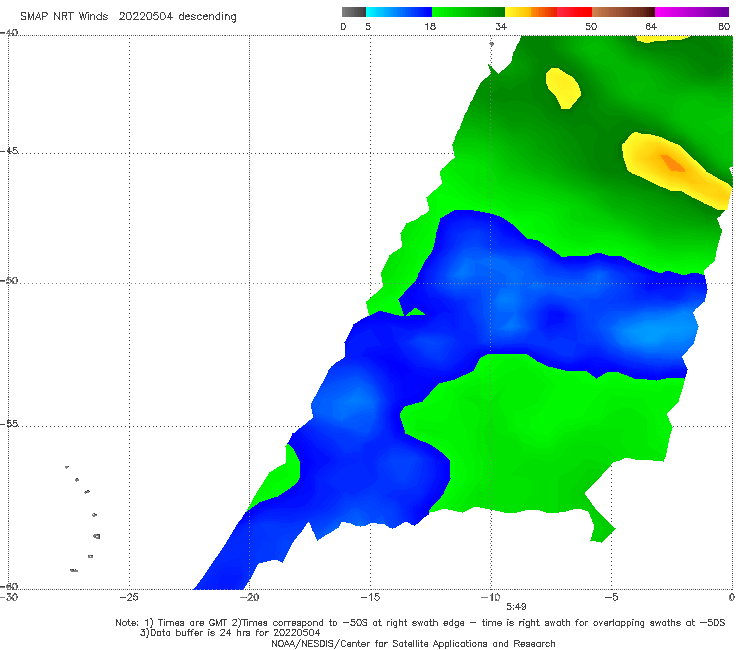Click the longitude axis label '-25'
This screenshot has width=740, height=650.
(x=128, y=597)
